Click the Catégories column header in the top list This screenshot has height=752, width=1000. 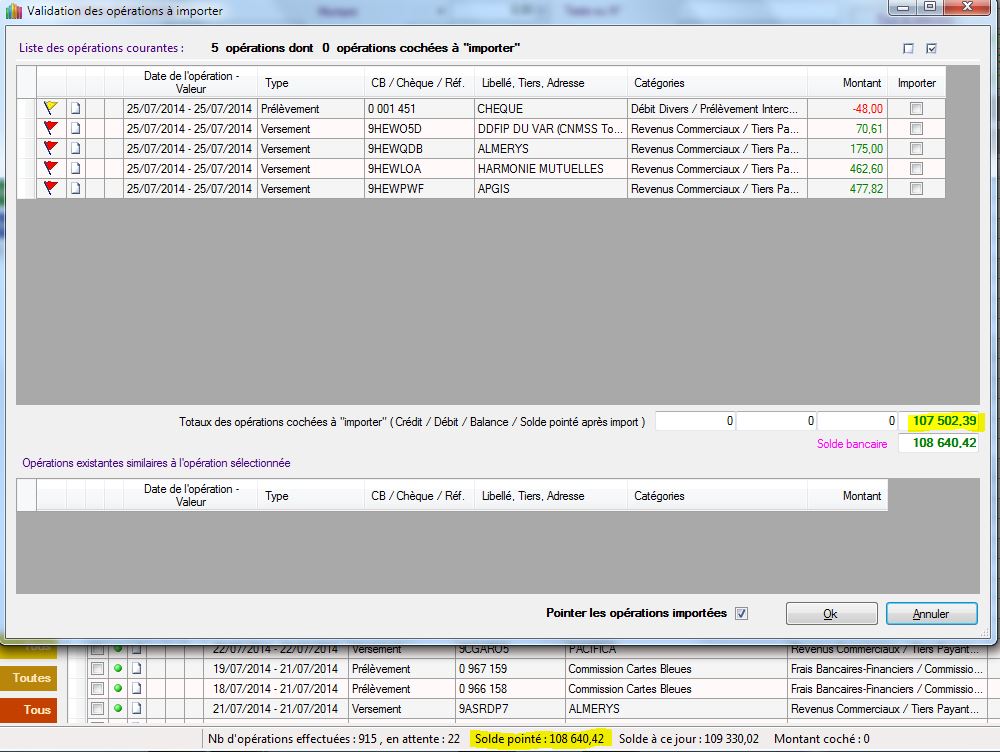tap(659, 83)
